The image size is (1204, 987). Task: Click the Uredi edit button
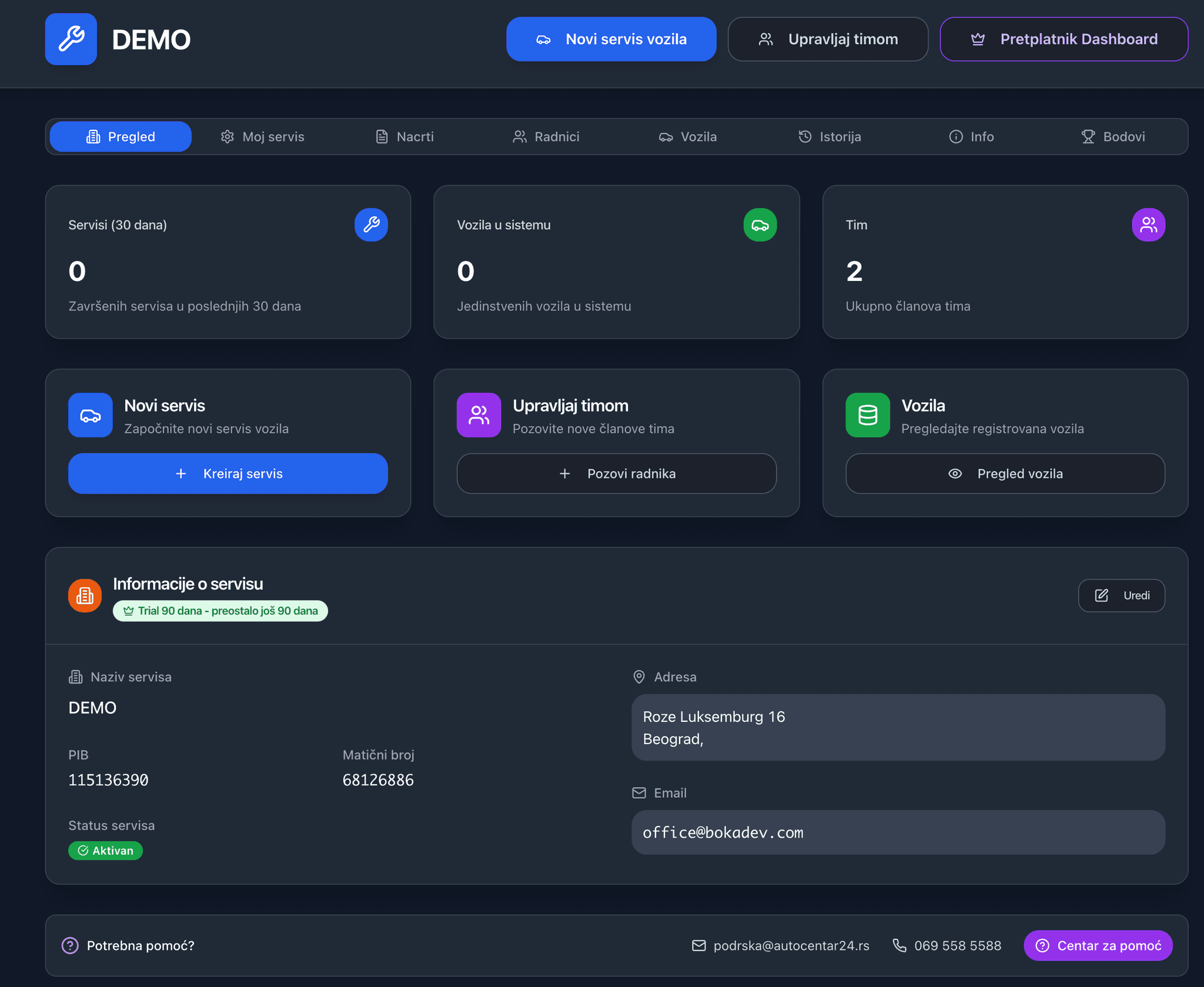click(x=1121, y=595)
